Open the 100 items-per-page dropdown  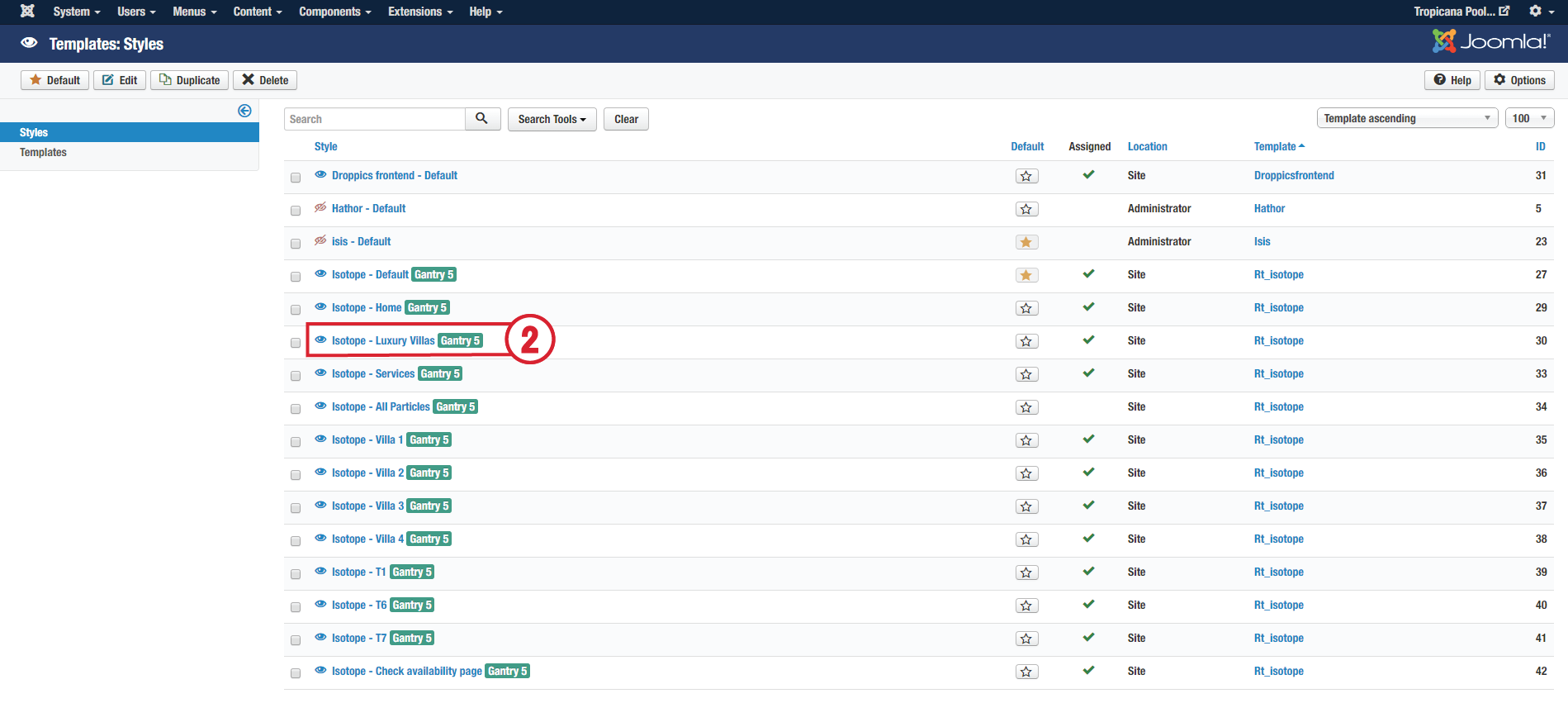(1529, 118)
